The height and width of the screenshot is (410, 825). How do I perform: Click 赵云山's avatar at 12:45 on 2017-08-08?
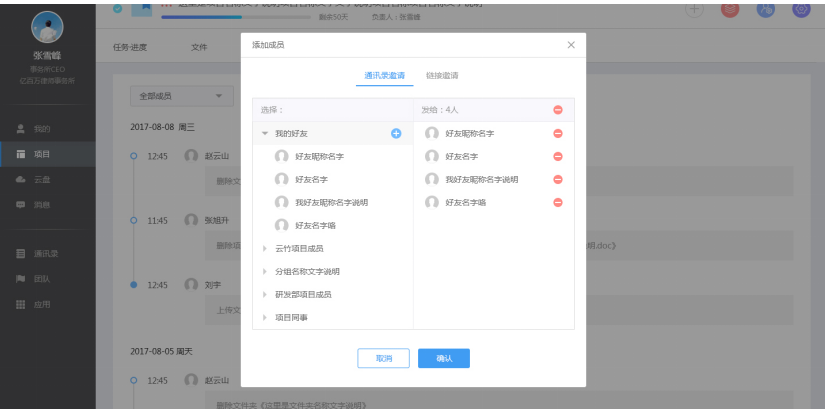(191, 156)
